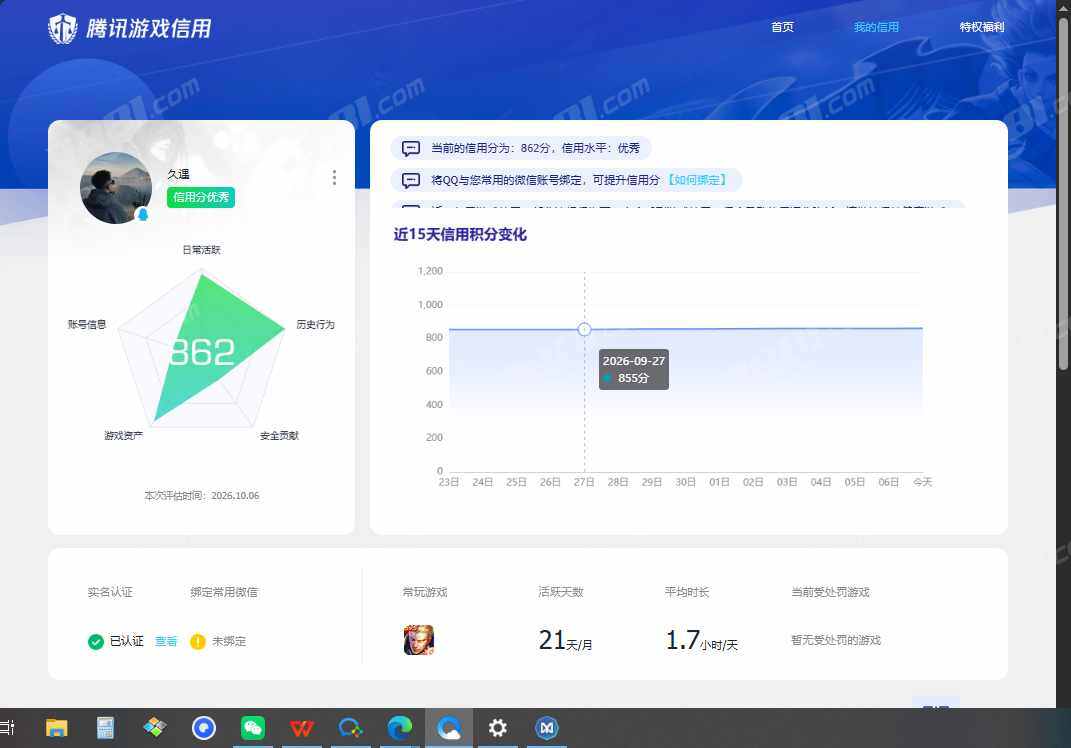Image resolution: width=1071 pixels, height=748 pixels.
Task: Open WeChat from the taskbar
Action: [x=253, y=728]
